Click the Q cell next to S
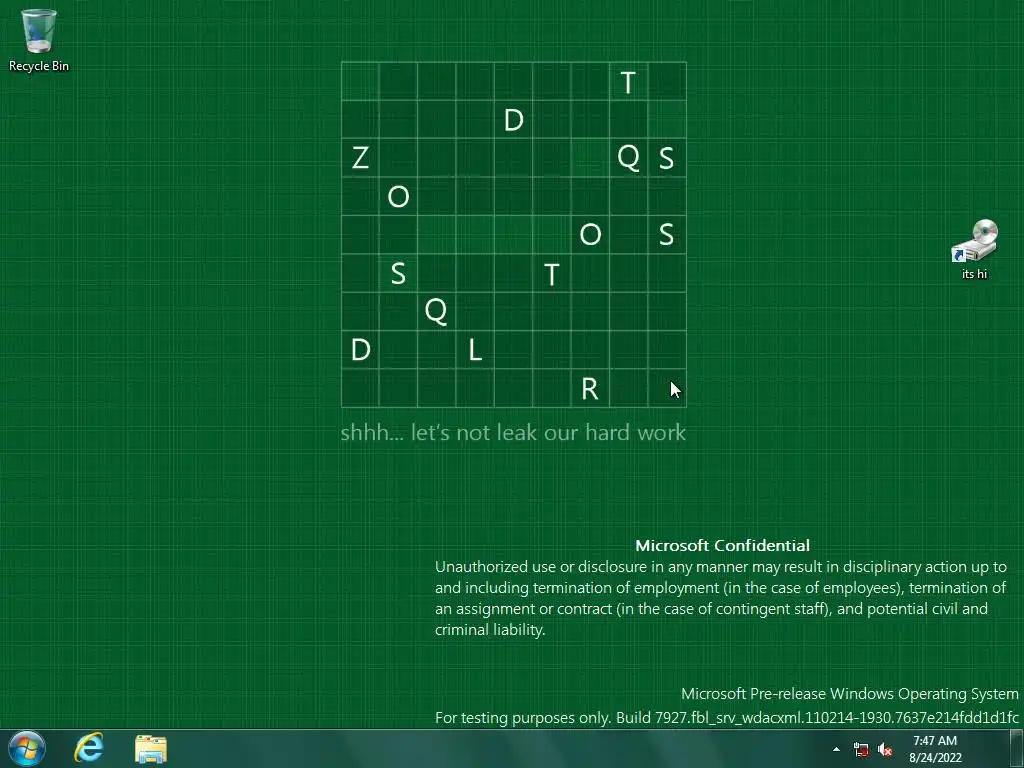The height and width of the screenshot is (768, 1024). (628, 157)
